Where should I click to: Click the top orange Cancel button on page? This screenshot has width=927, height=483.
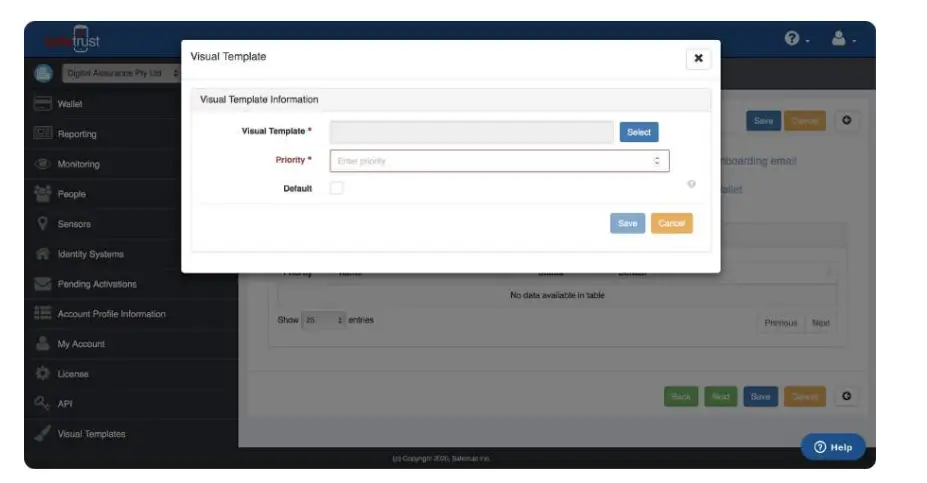(805, 121)
